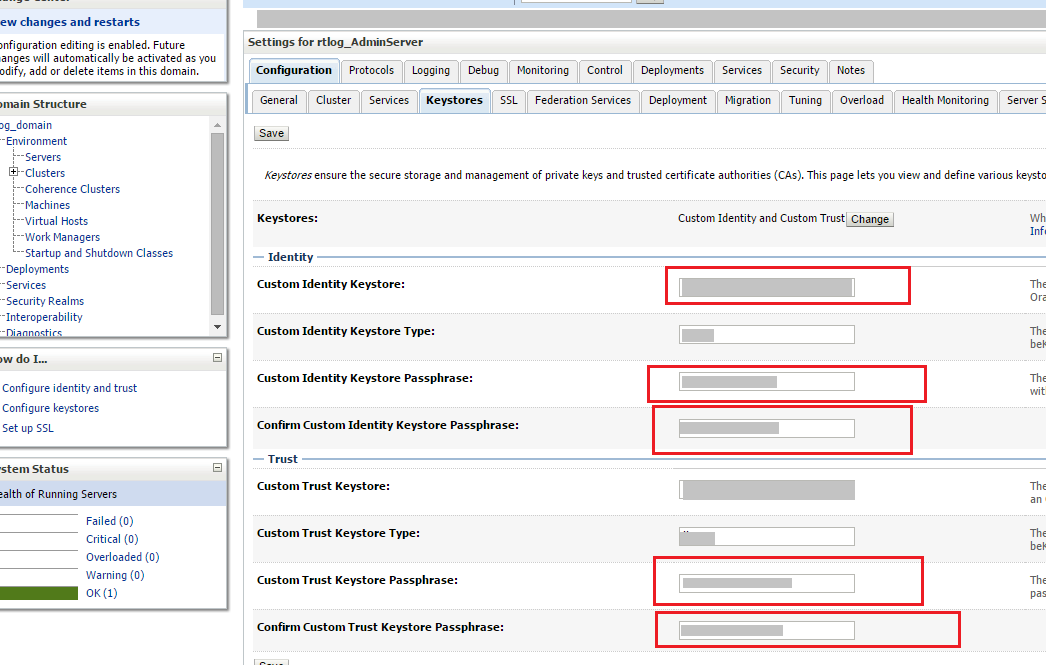Switch to the Control tab
The width and height of the screenshot is (1046, 665).
pos(604,70)
